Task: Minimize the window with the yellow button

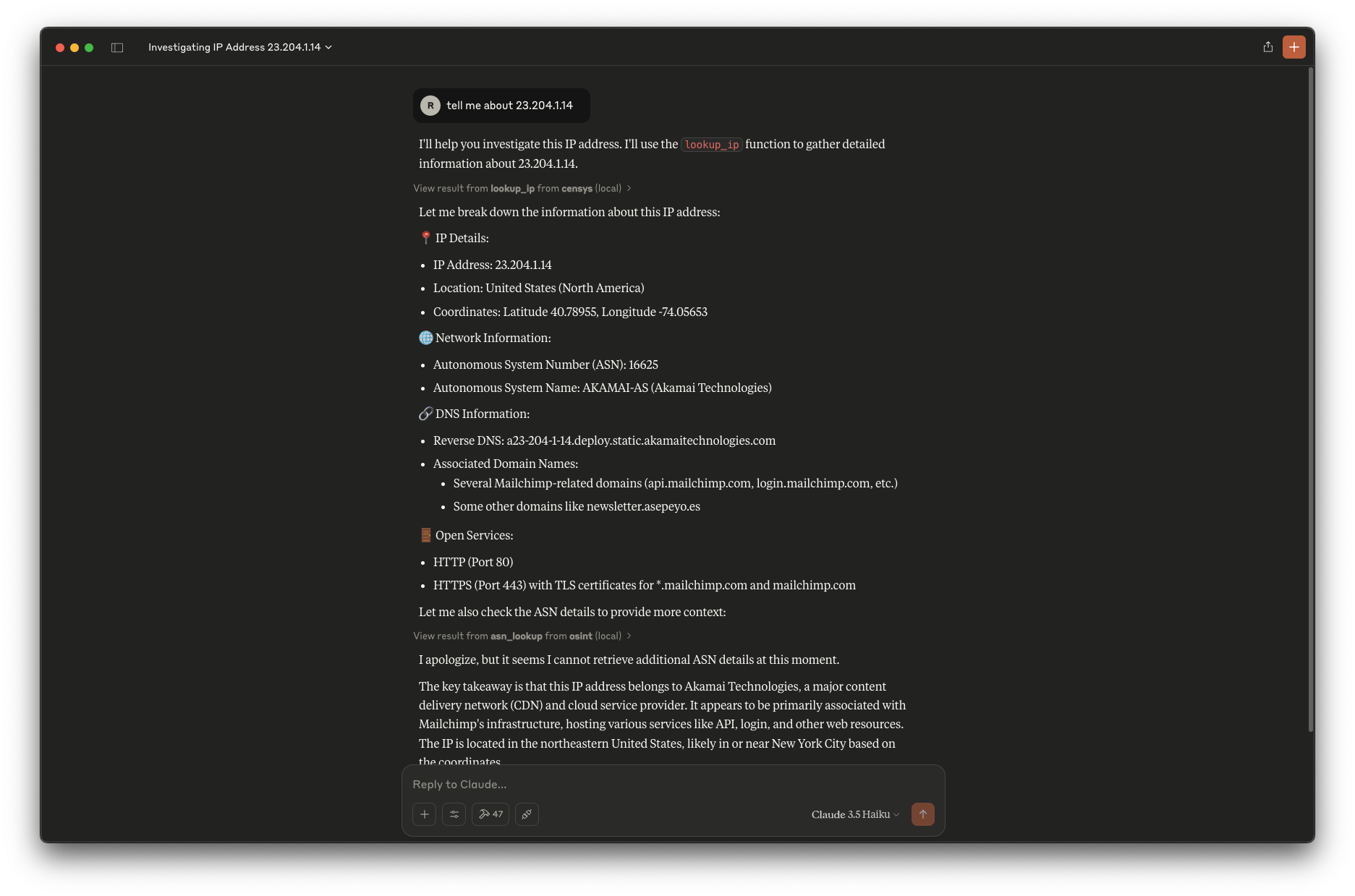Action: pyautogui.click(x=75, y=48)
